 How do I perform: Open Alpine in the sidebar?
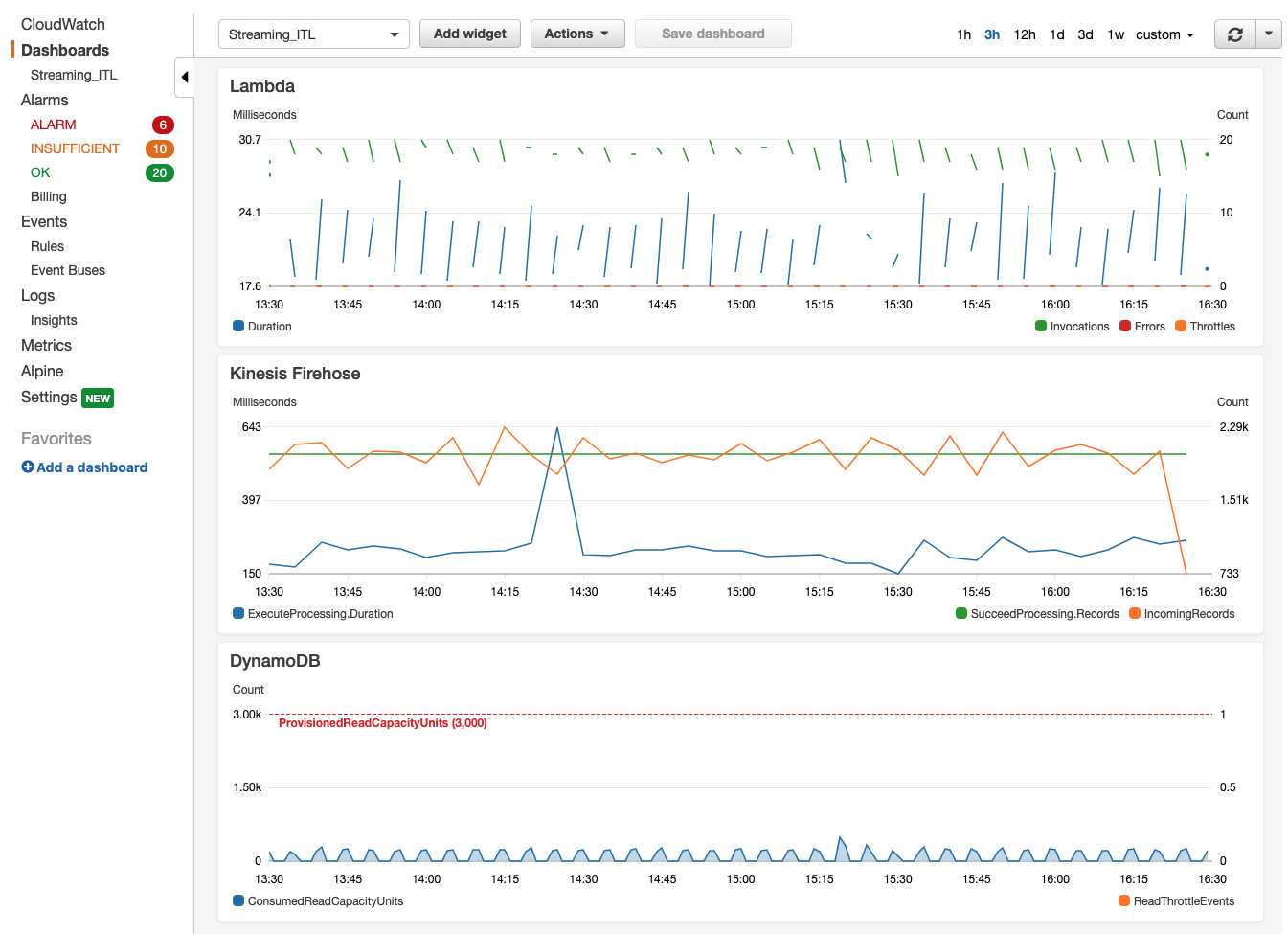(x=42, y=371)
